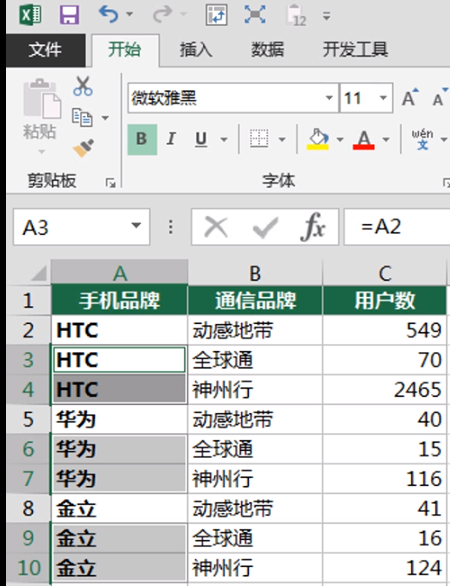Screen dimensions: 450x586
Task: Toggle Italic formatting
Action: (171, 139)
